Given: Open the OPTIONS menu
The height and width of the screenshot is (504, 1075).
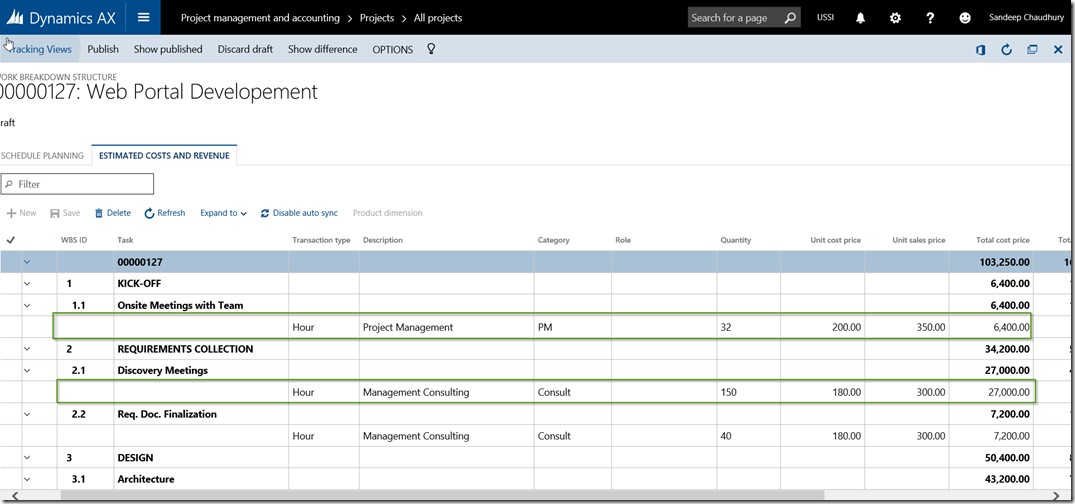Looking at the screenshot, I should point(392,50).
